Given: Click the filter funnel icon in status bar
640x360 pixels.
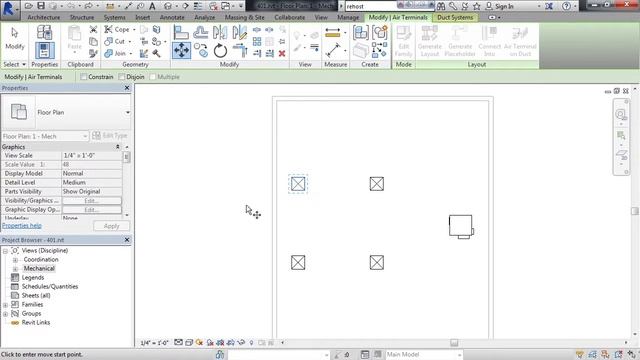Looking at the screenshot, I should coord(580,355).
